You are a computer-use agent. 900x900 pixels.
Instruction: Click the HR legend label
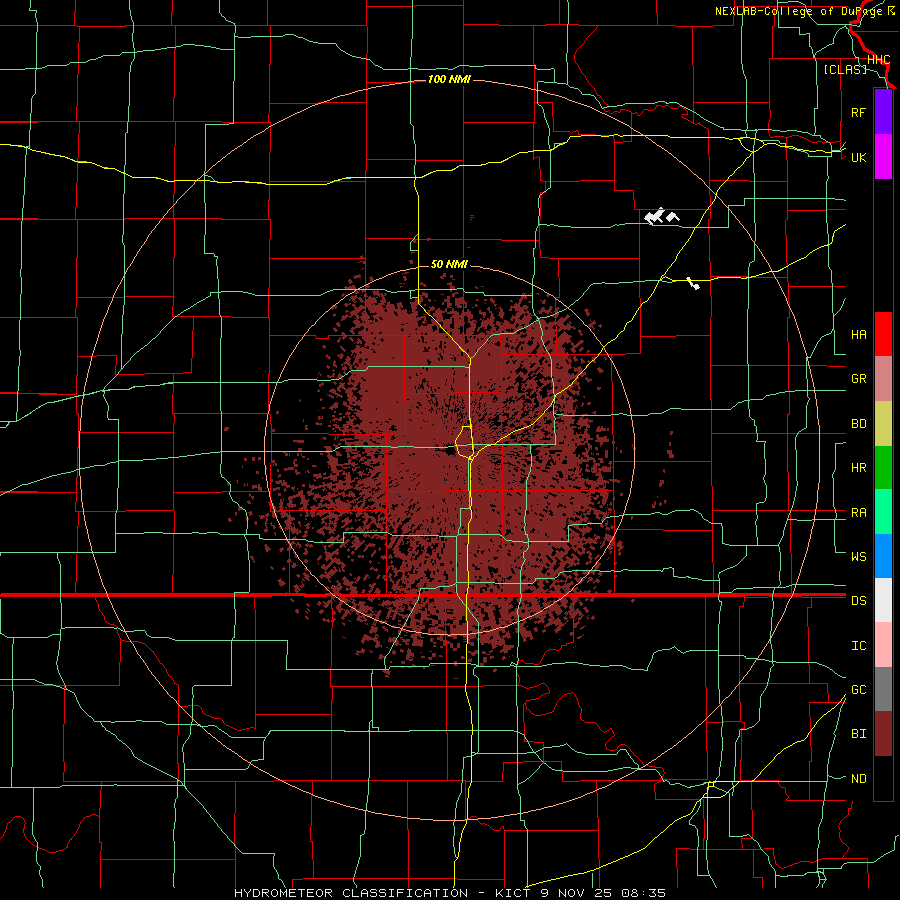858,468
